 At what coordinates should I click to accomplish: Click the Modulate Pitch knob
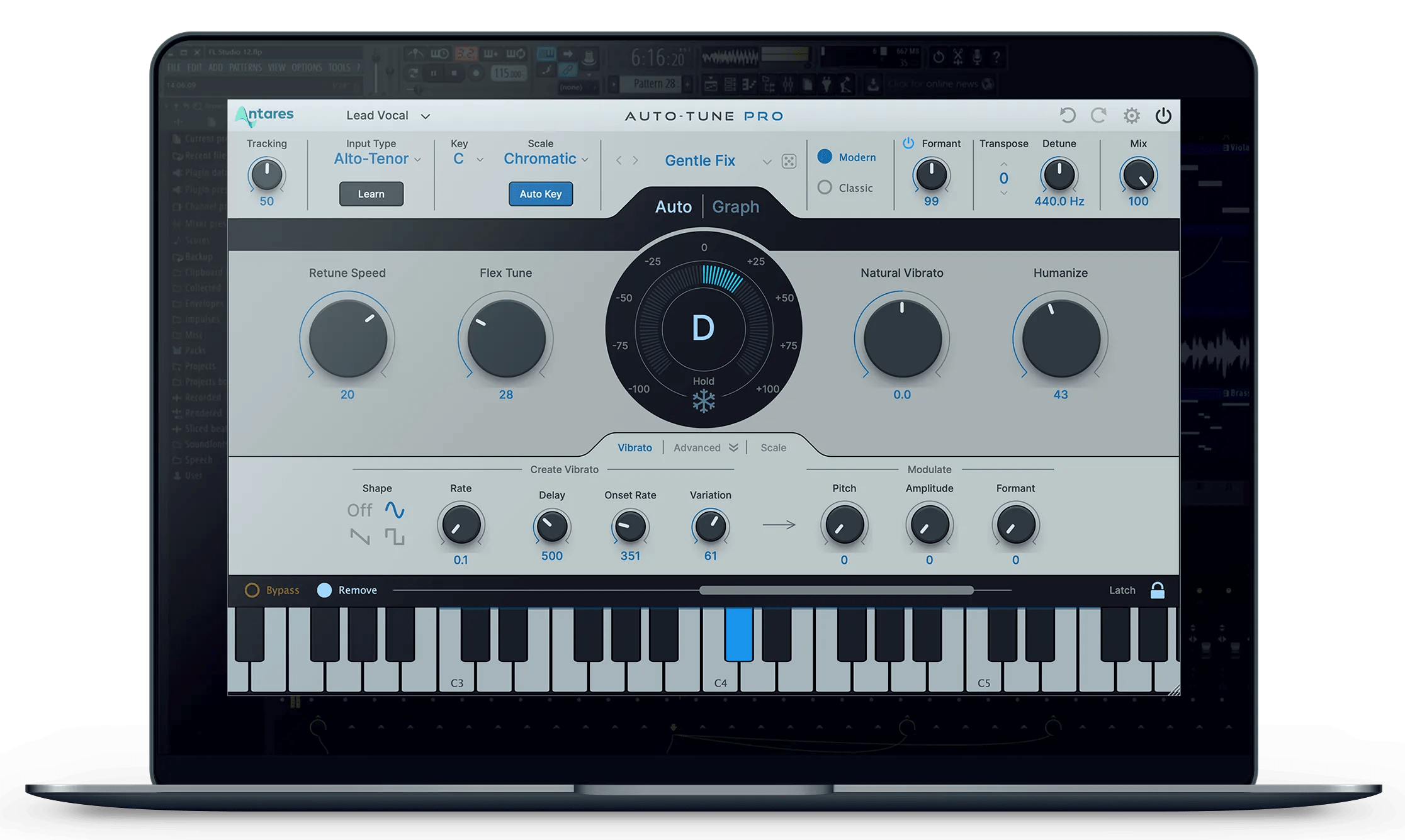click(844, 525)
